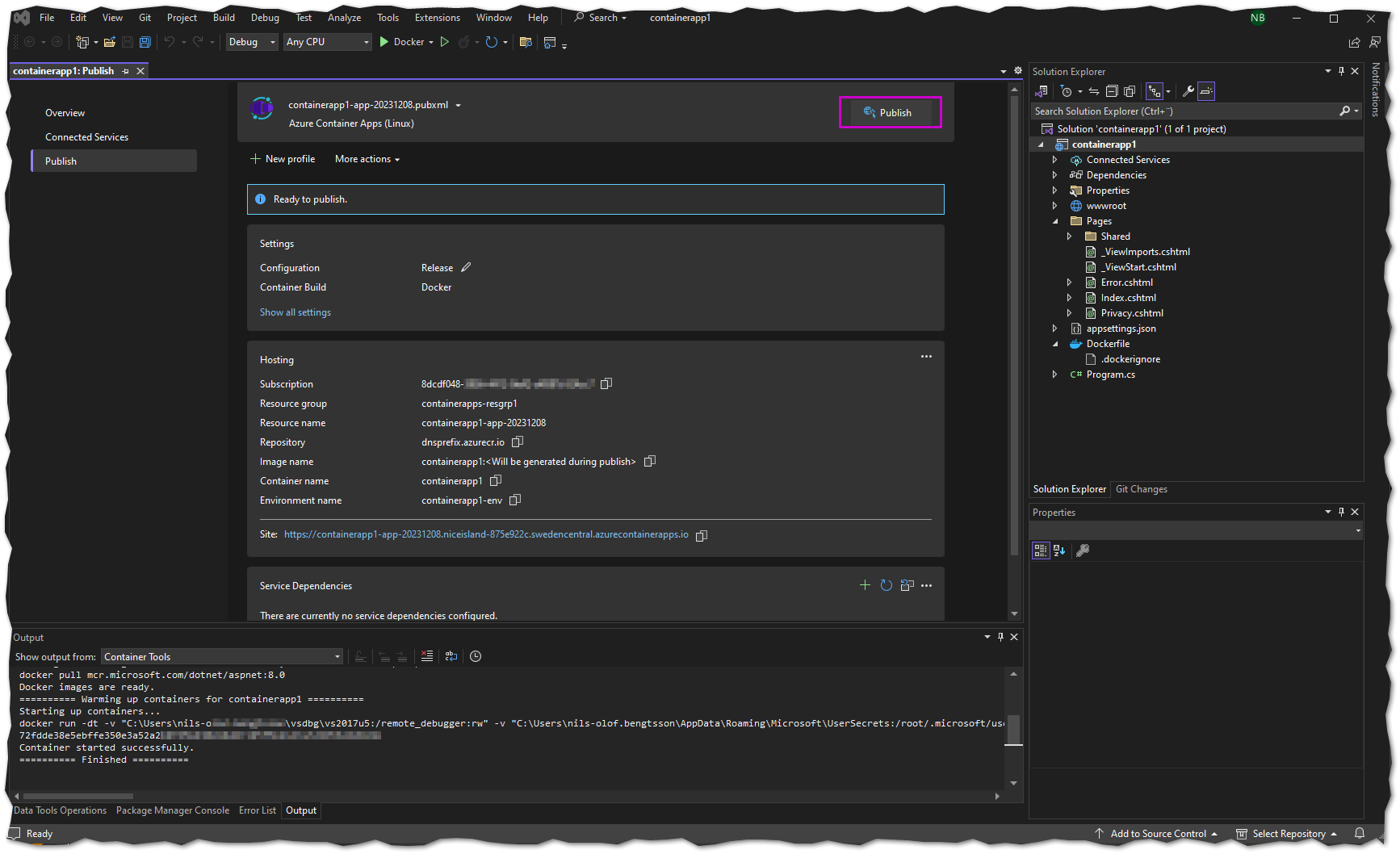Edit the Release configuration pencil icon

click(466, 267)
